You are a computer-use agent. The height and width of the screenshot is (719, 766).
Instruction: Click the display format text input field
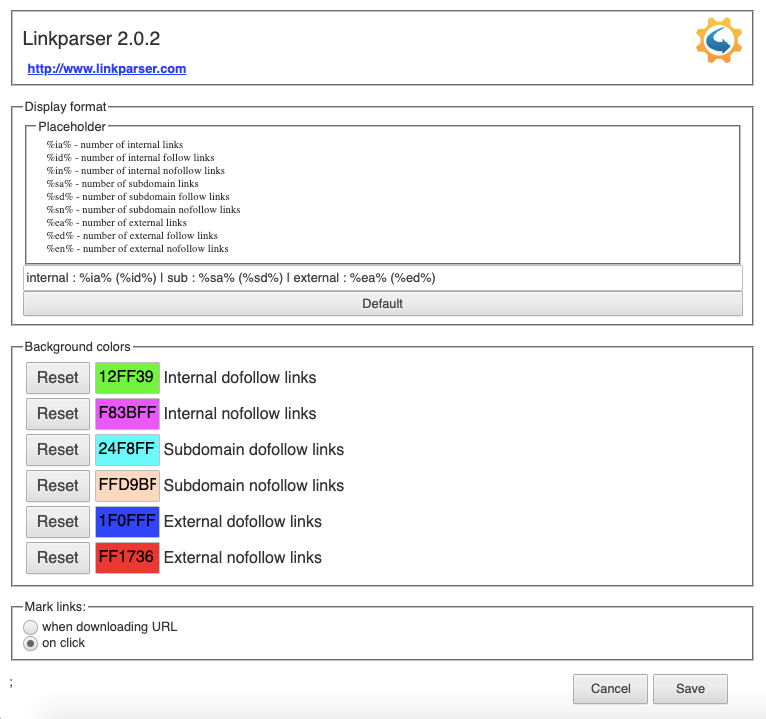tap(383, 278)
